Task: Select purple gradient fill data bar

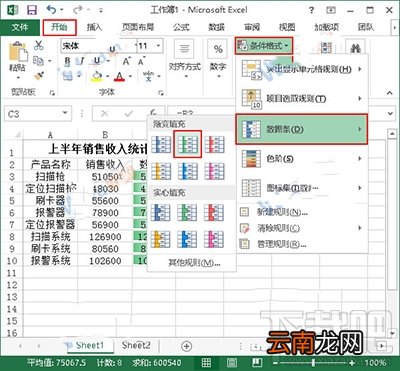Action: (x=214, y=171)
